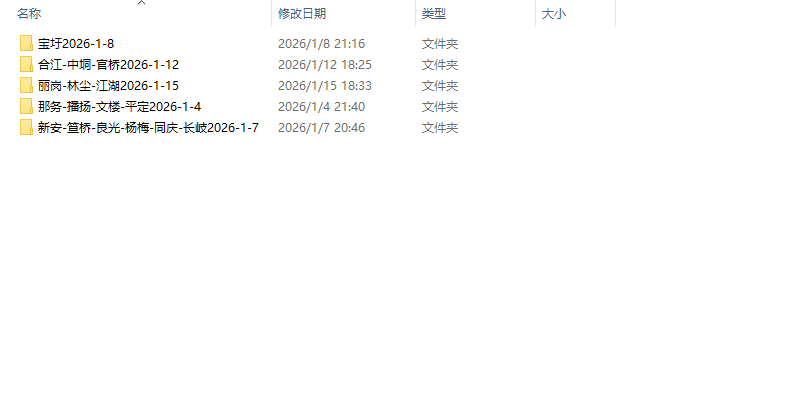Select folder name 丽岗-林尘-江湖2026-1-15
806x411 pixels.
pos(108,86)
